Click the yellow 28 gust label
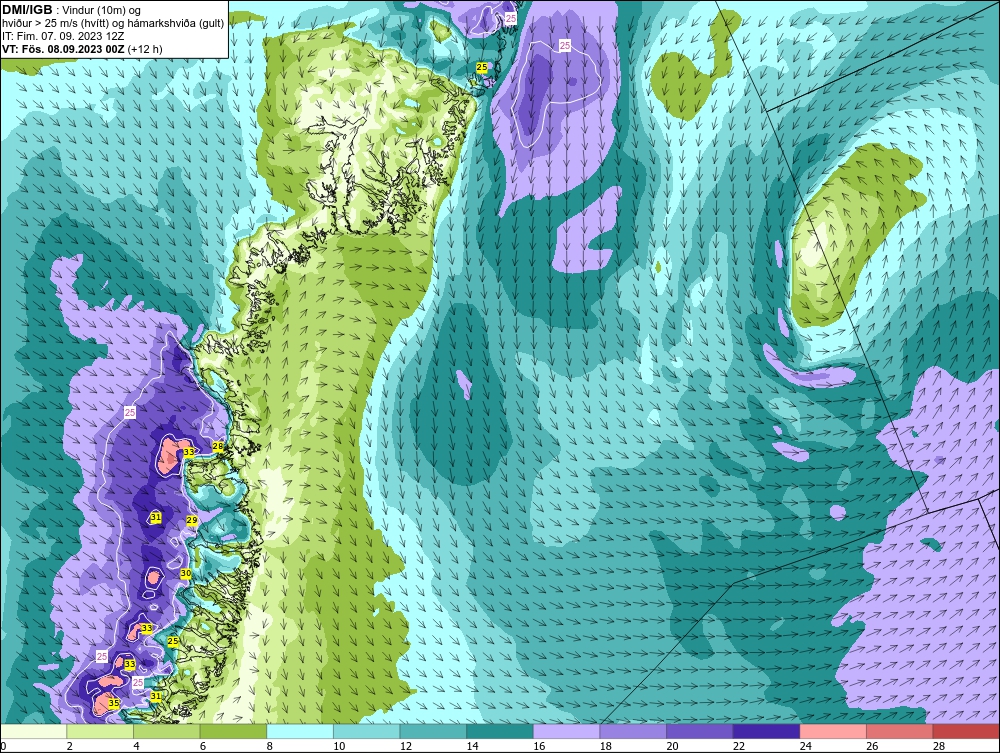This screenshot has height=753, width=1000. pos(217,446)
